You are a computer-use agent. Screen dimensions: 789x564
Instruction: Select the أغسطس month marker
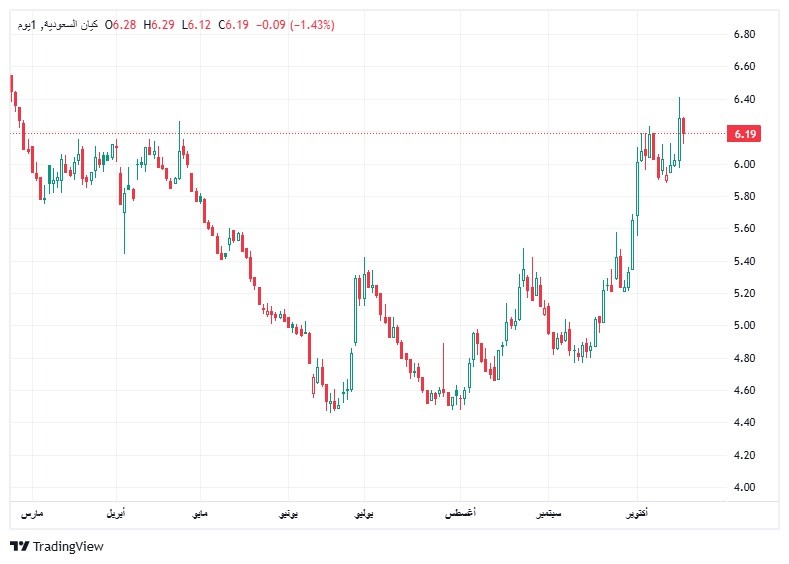pyautogui.click(x=460, y=513)
